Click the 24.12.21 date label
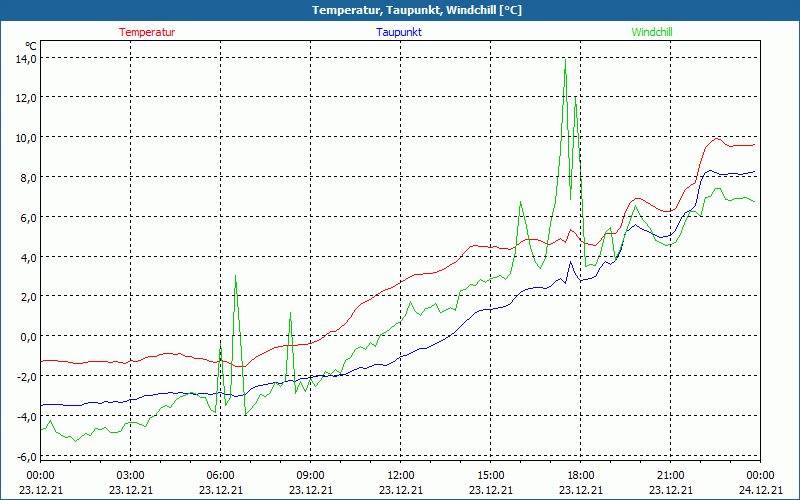Viewport: 800px width, 500px height. click(x=760, y=490)
